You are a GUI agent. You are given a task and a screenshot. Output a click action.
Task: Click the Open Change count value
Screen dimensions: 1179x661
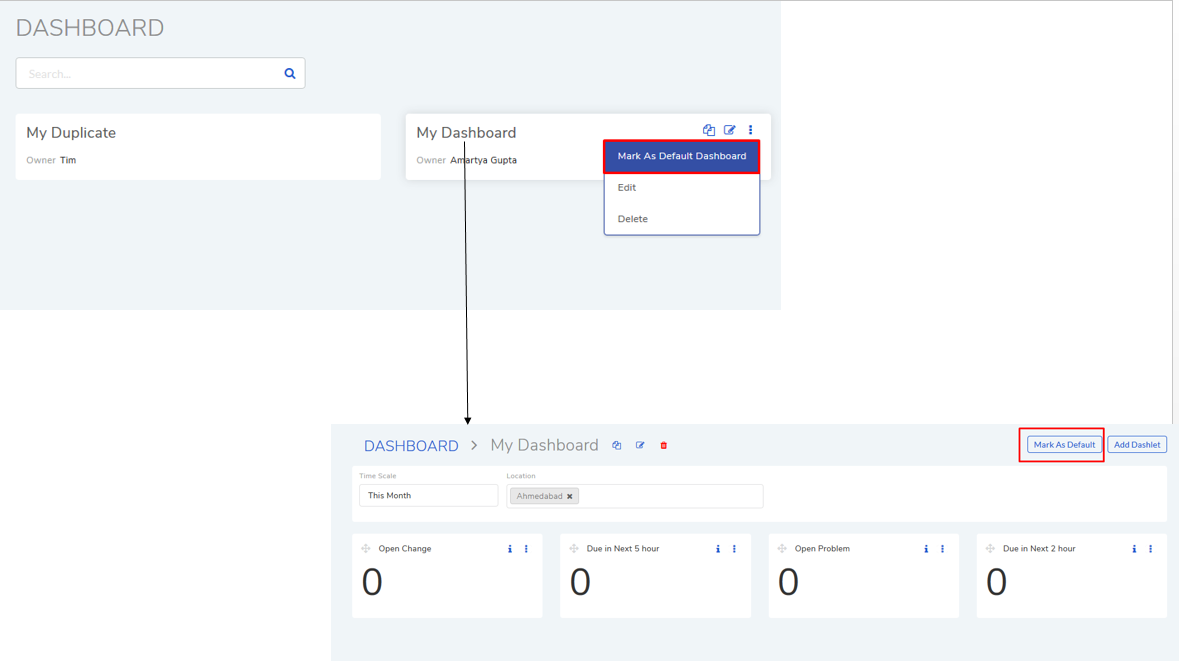click(372, 582)
